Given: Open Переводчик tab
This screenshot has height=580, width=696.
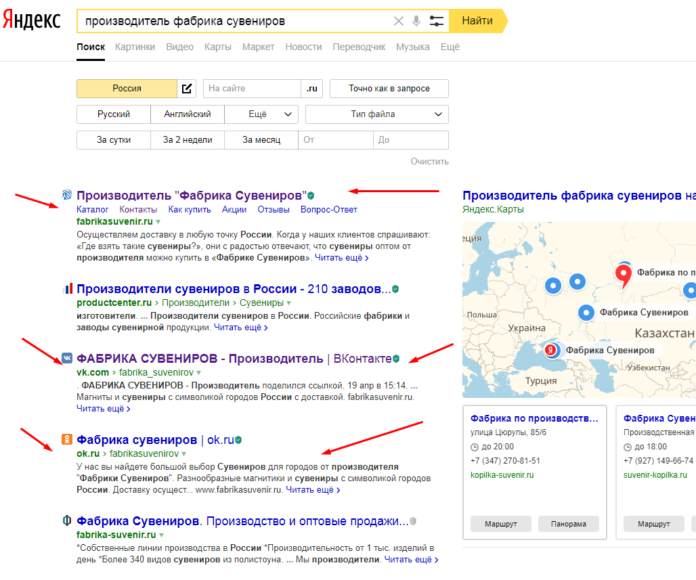Looking at the screenshot, I should point(359,47).
